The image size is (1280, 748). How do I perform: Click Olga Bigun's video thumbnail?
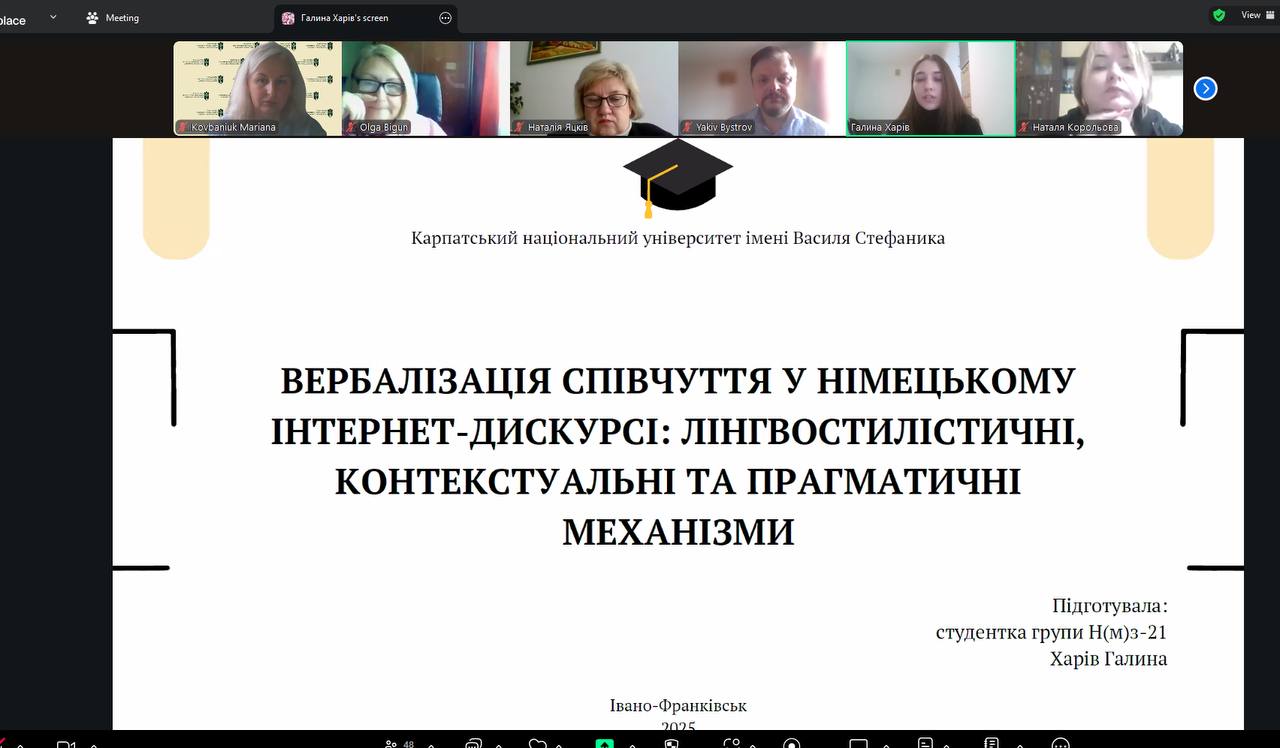click(425, 88)
